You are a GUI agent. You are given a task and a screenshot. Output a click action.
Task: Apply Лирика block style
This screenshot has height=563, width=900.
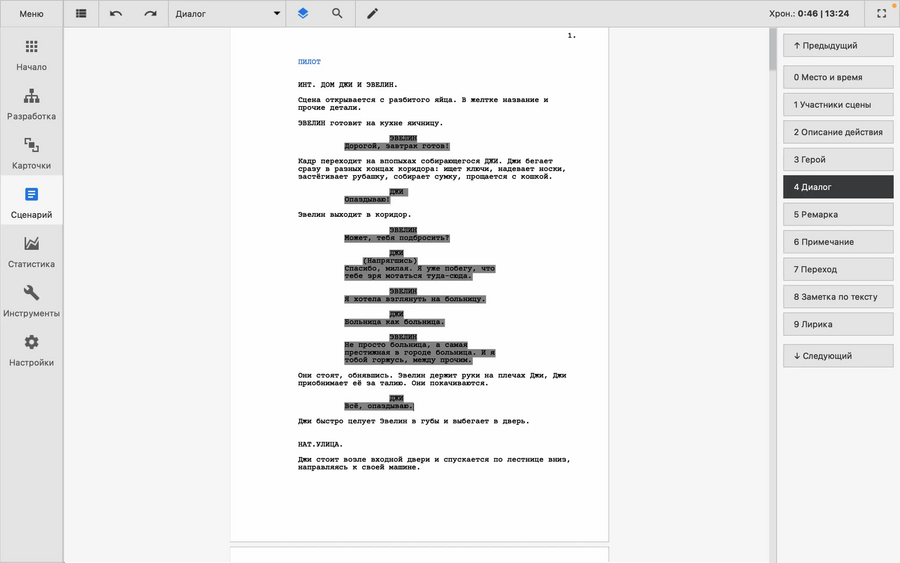click(838, 324)
